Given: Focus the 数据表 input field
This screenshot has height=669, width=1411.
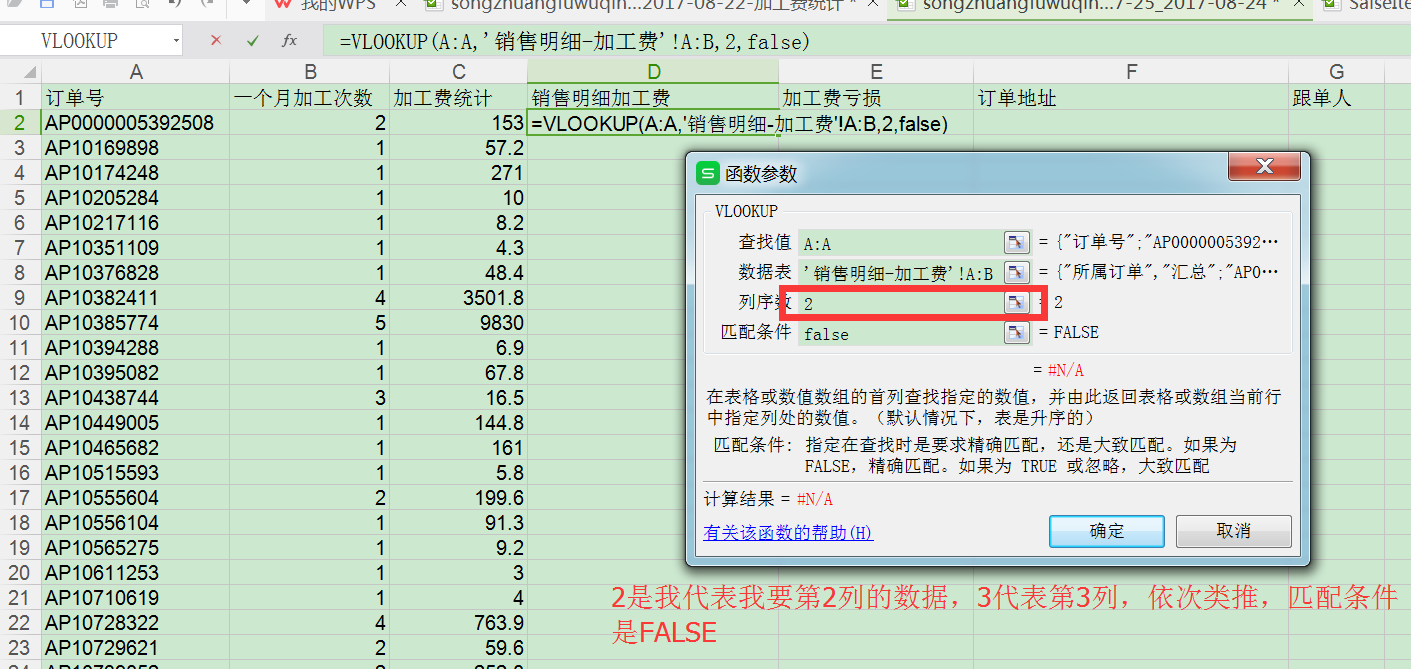Looking at the screenshot, I should click(x=900, y=272).
